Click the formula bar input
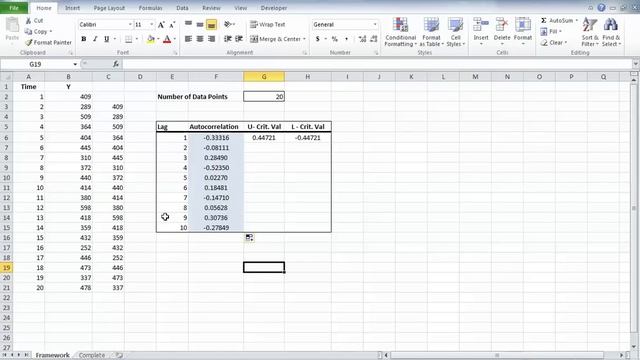 pos(377,64)
